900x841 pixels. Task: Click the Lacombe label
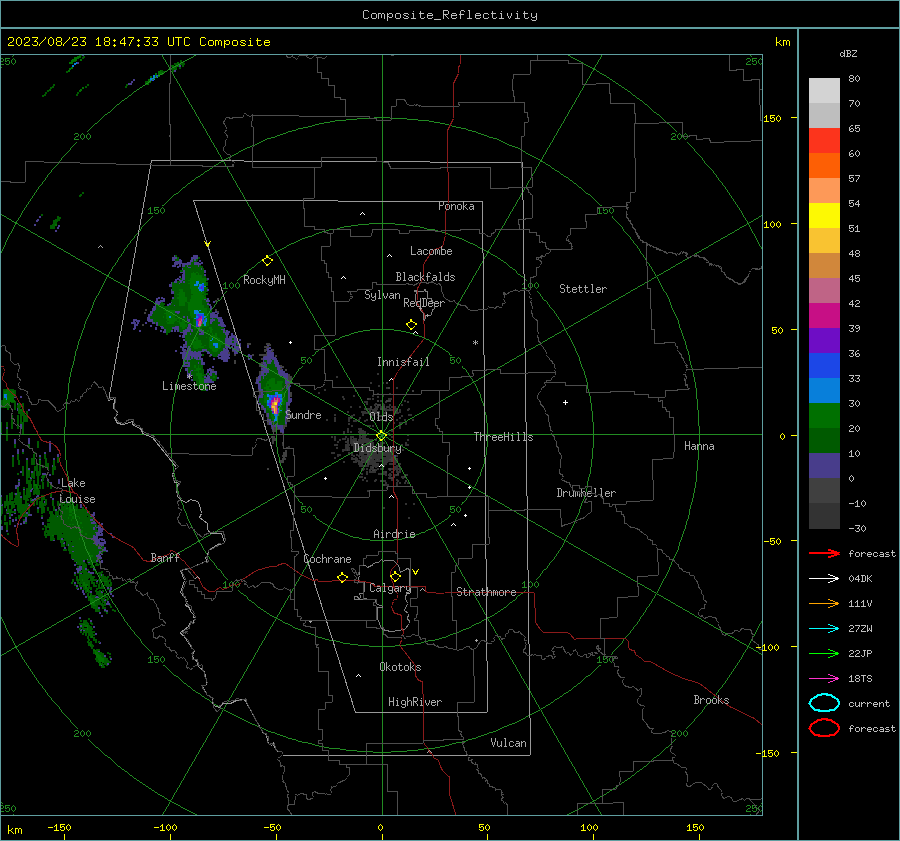(x=430, y=251)
